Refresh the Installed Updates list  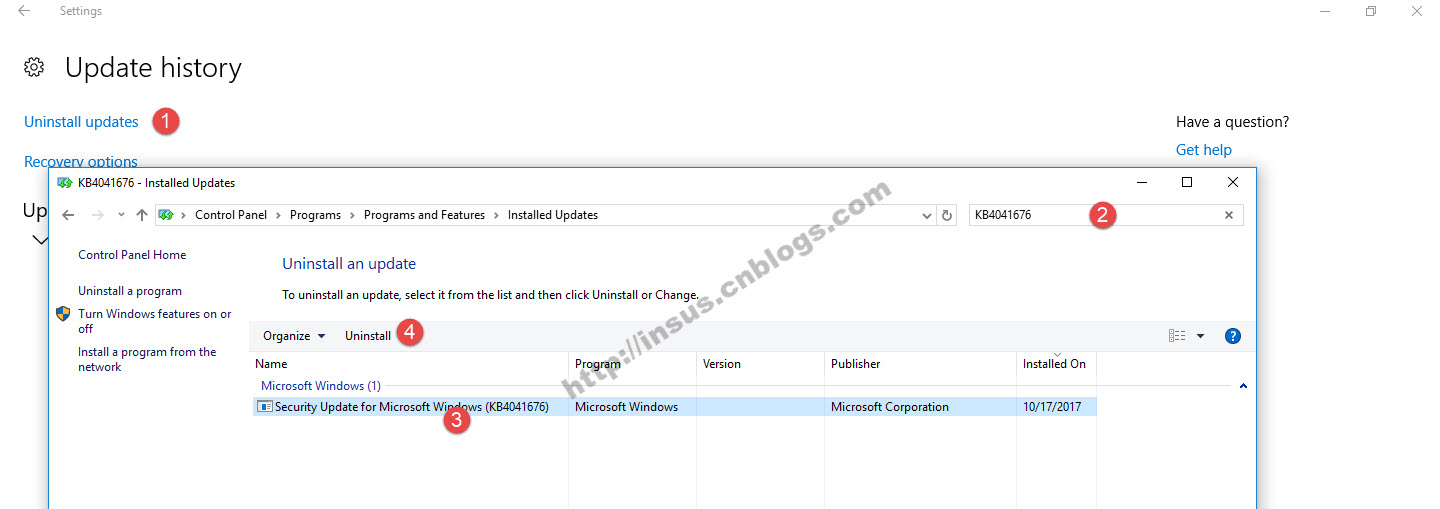click(947, 215)
